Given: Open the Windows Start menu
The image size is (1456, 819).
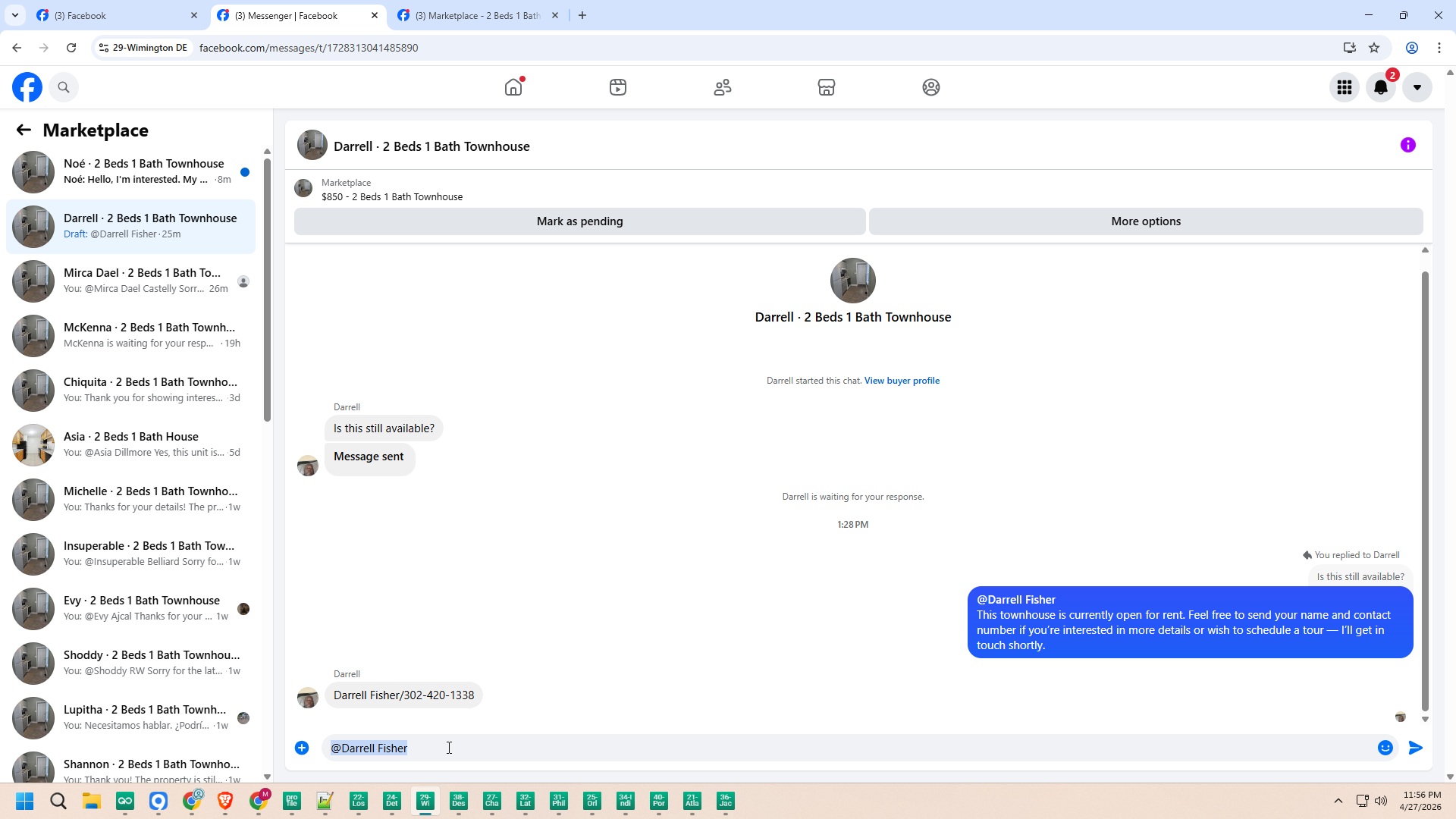Looking at the screenshot, I should click(25, 801).
